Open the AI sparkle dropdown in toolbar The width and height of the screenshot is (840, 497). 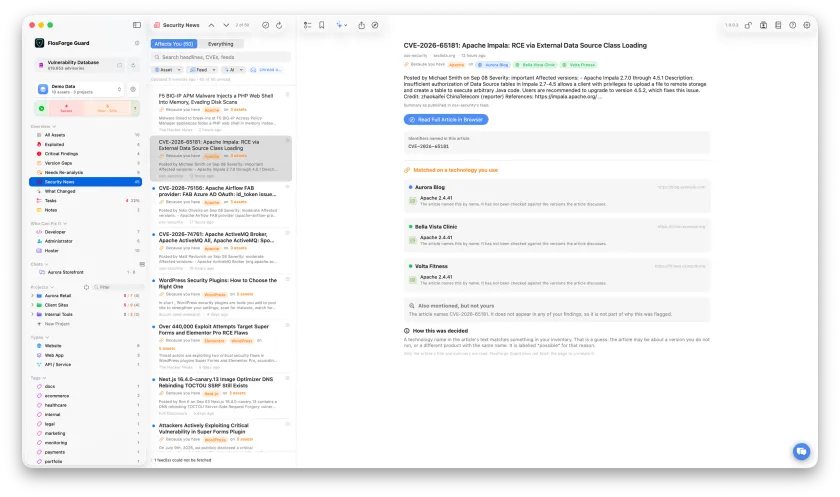pos(341,25)
